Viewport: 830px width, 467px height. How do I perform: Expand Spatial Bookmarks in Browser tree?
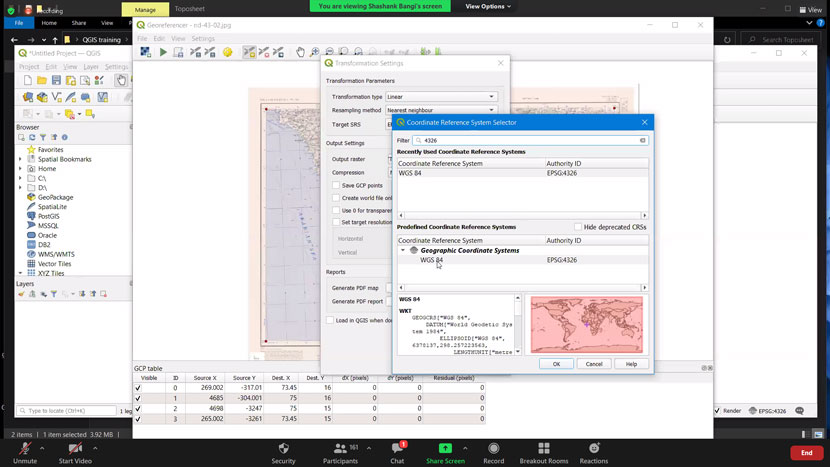click(x=21, y=159)
